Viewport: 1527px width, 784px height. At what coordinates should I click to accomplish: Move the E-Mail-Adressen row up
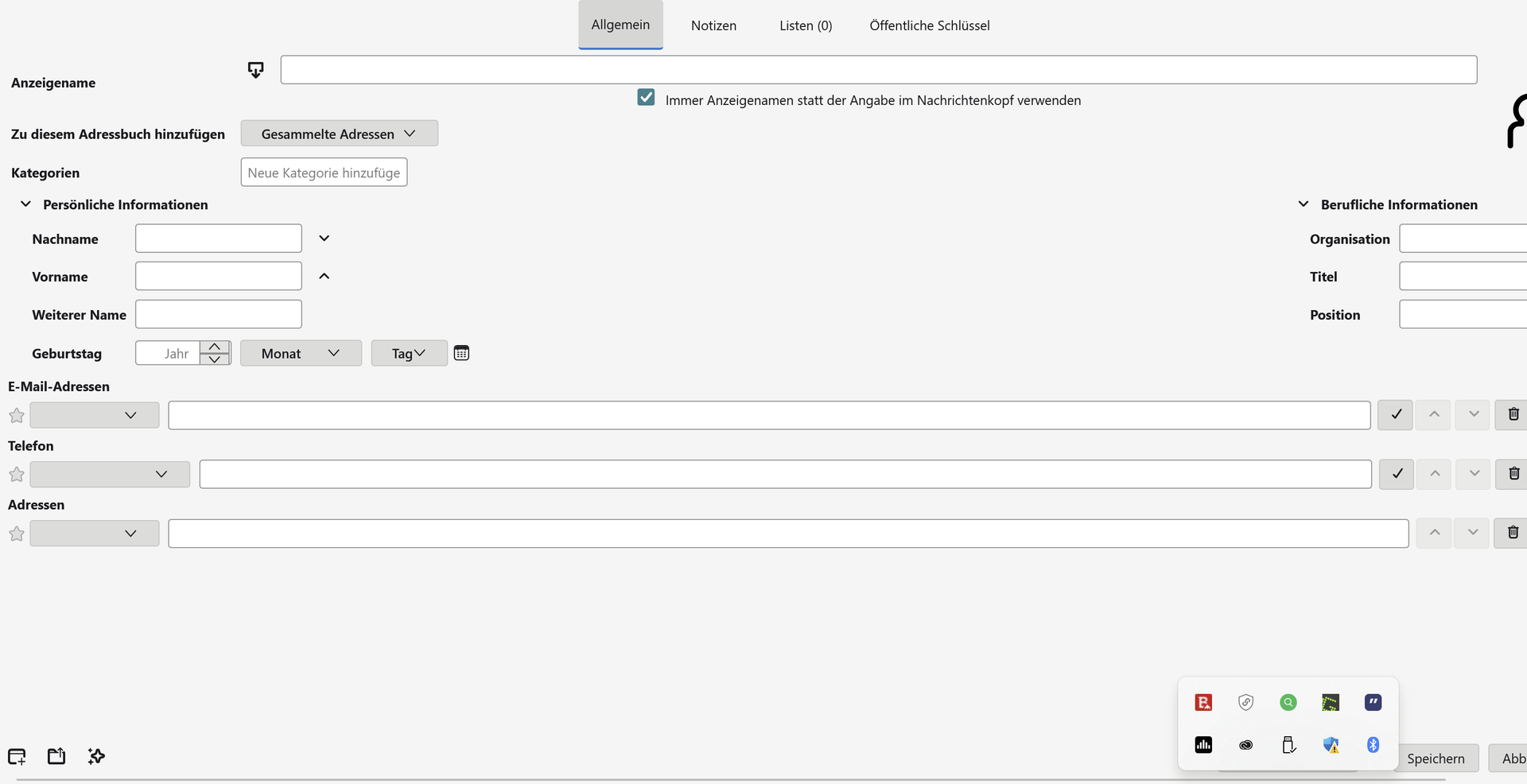click(x=1434, y=414)
